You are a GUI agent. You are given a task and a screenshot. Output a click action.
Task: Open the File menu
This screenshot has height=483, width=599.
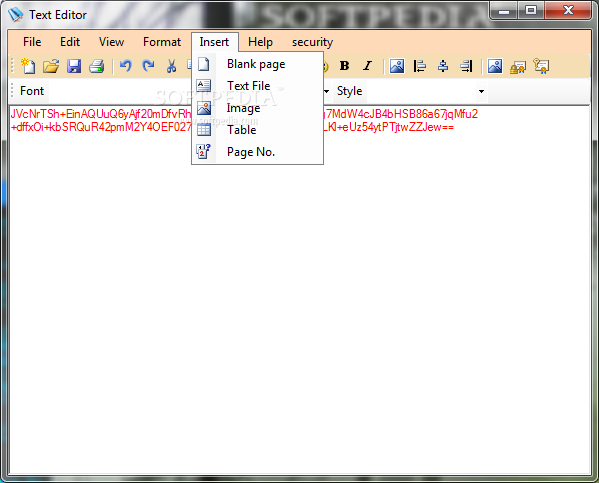click(32, 42)
